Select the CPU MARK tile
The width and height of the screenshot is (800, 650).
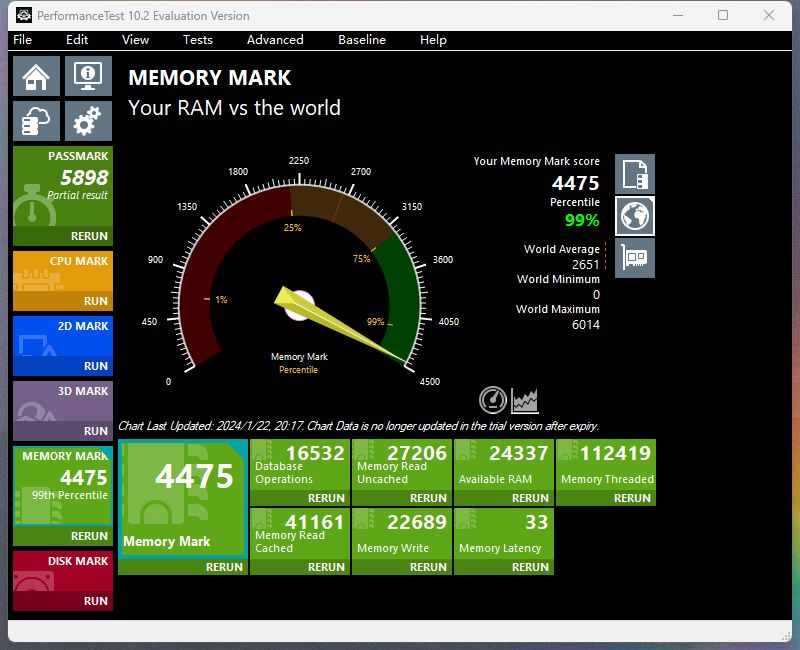63,271
